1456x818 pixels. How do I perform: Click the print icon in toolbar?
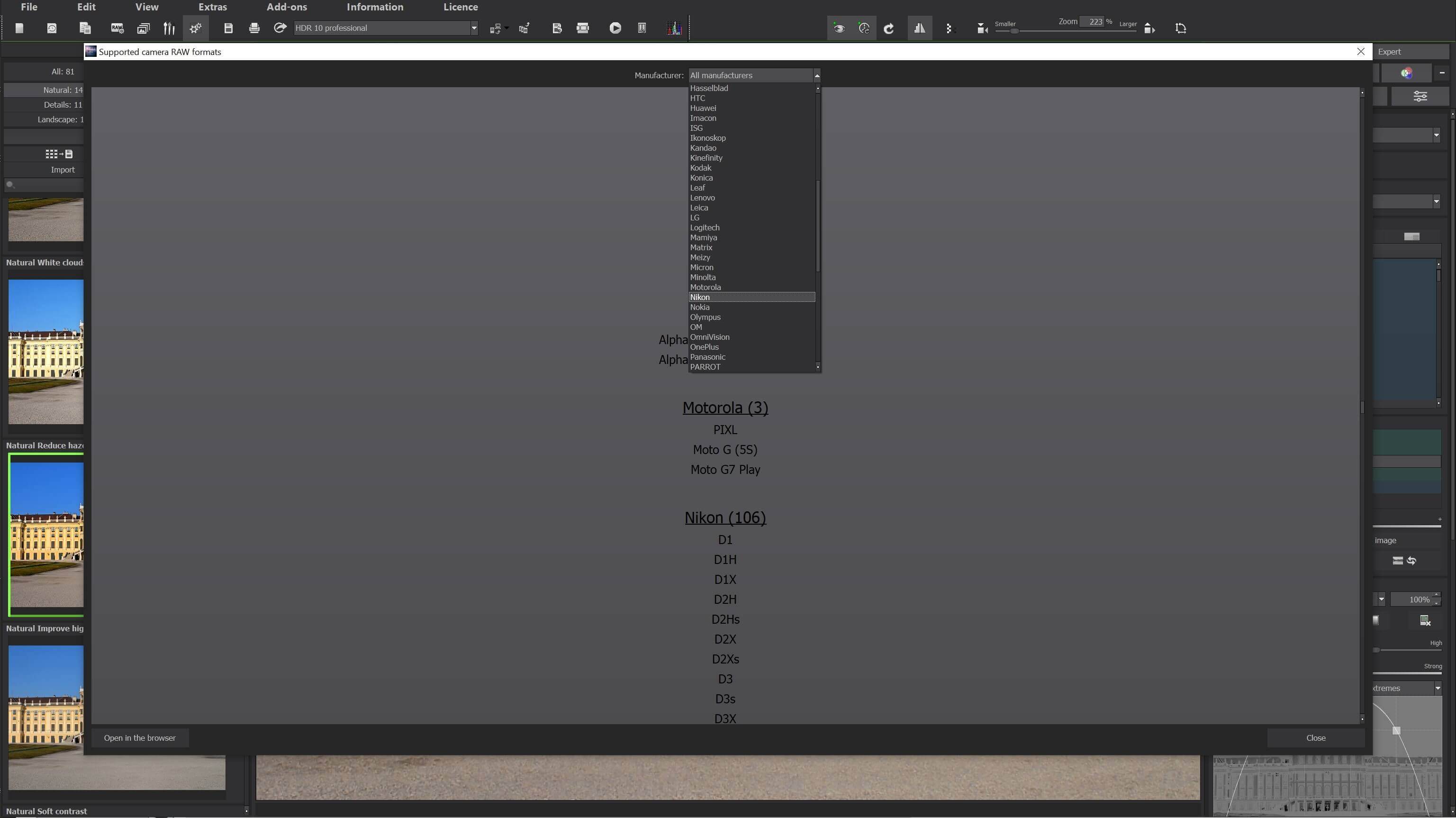(254, 27)
